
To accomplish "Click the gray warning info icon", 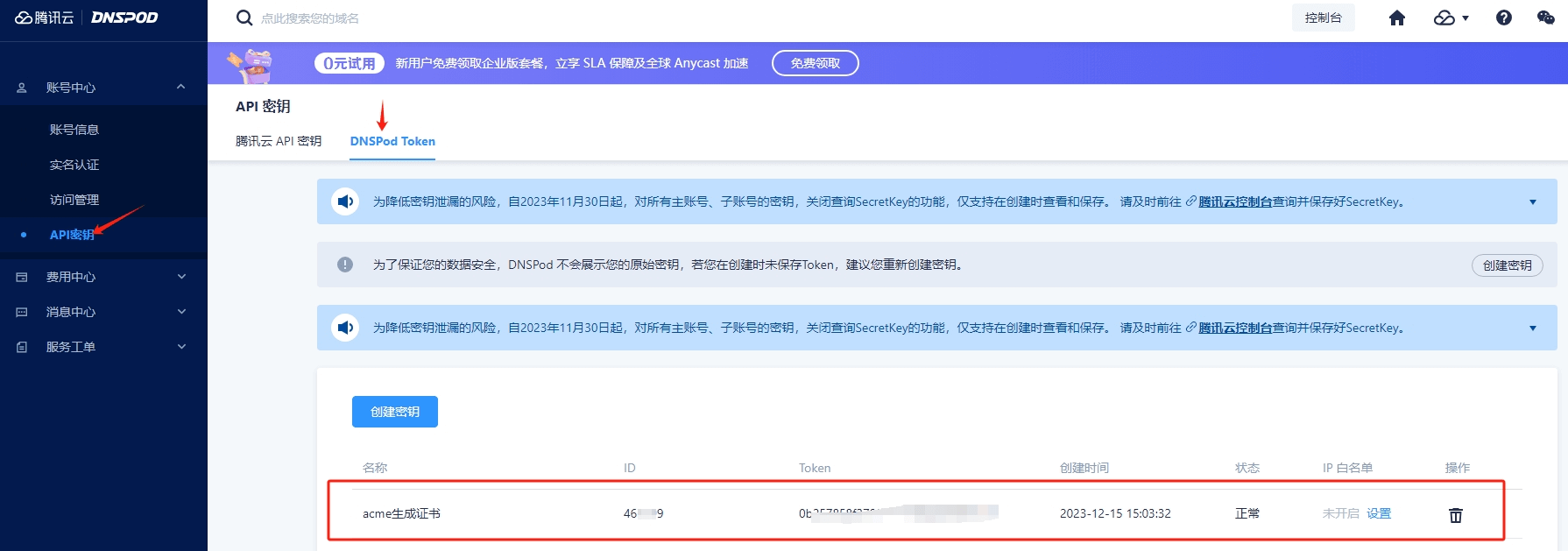I will (x=345, y=265).
